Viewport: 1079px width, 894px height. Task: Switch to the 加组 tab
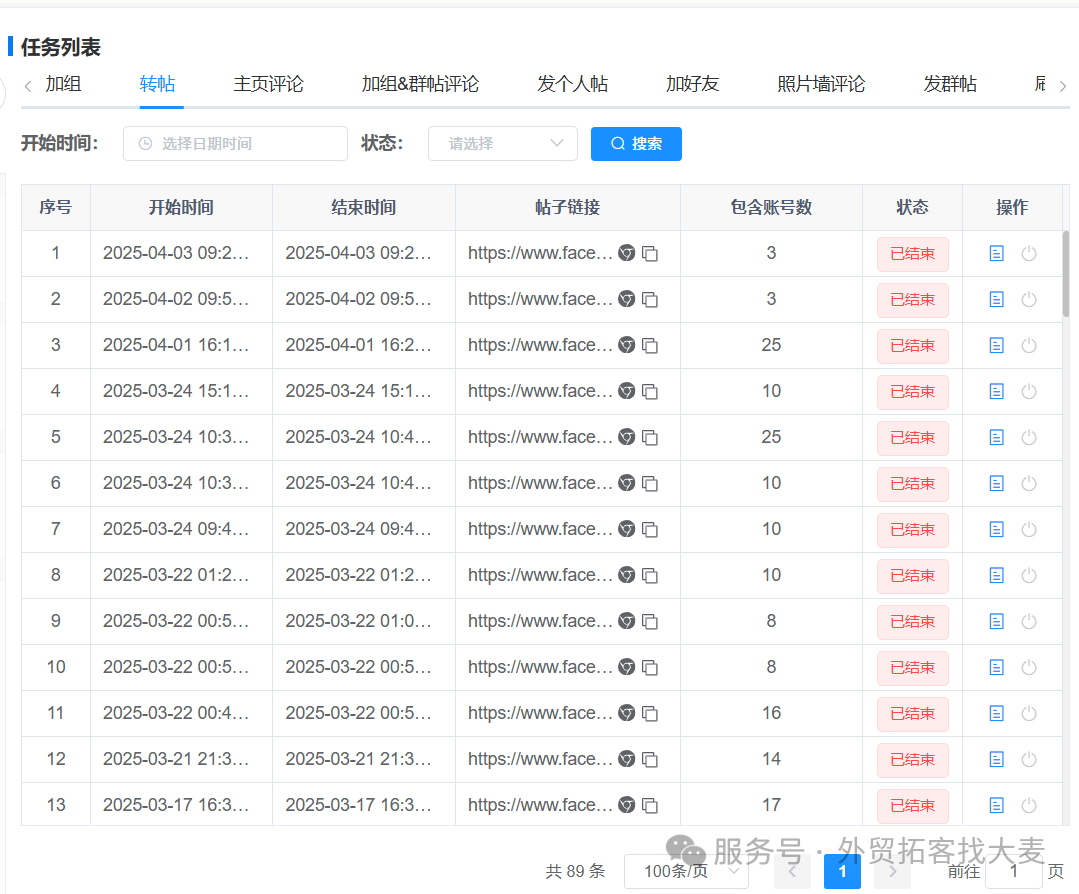[63, 84]
